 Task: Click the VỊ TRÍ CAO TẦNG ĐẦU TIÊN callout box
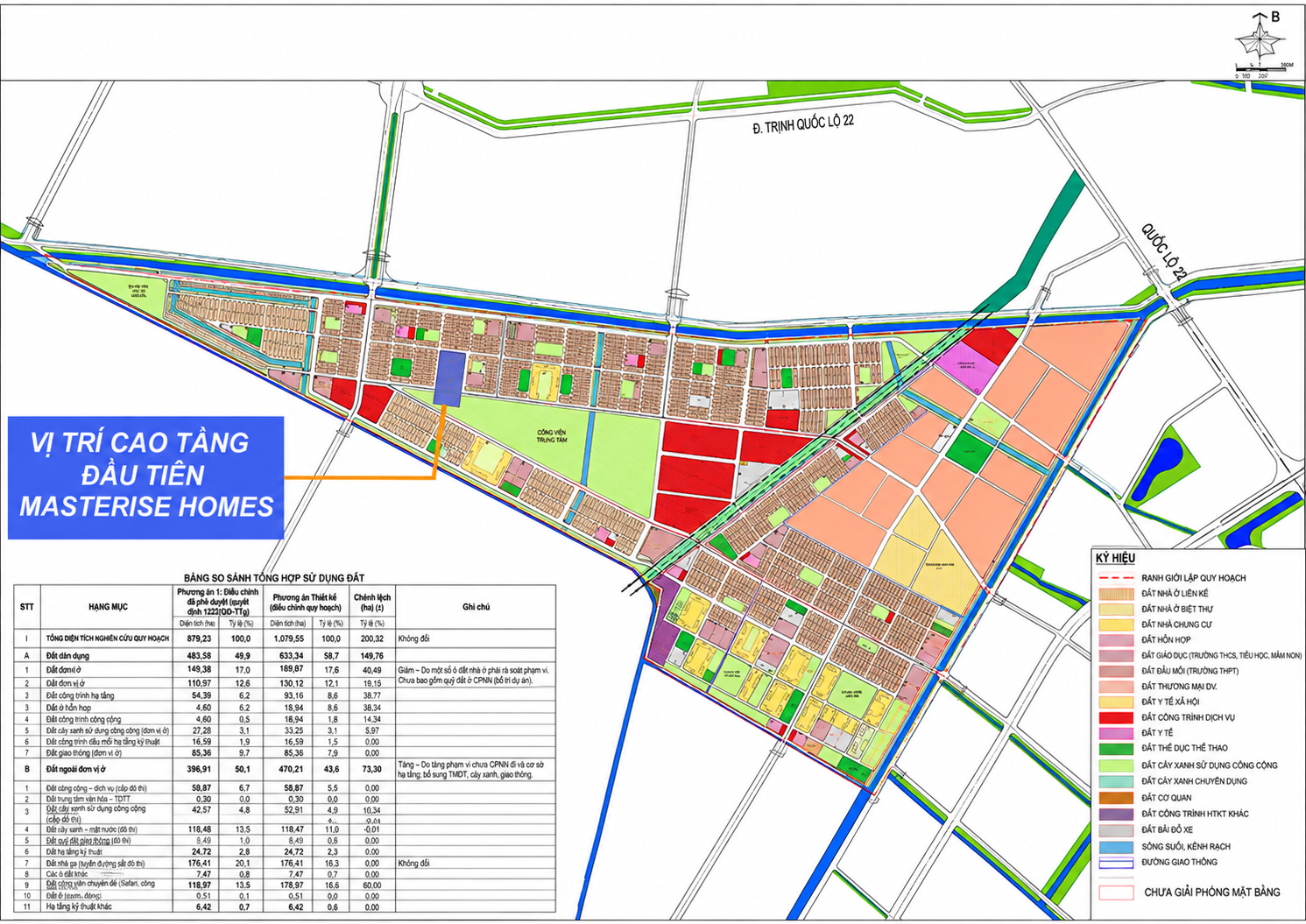point(146,477)
